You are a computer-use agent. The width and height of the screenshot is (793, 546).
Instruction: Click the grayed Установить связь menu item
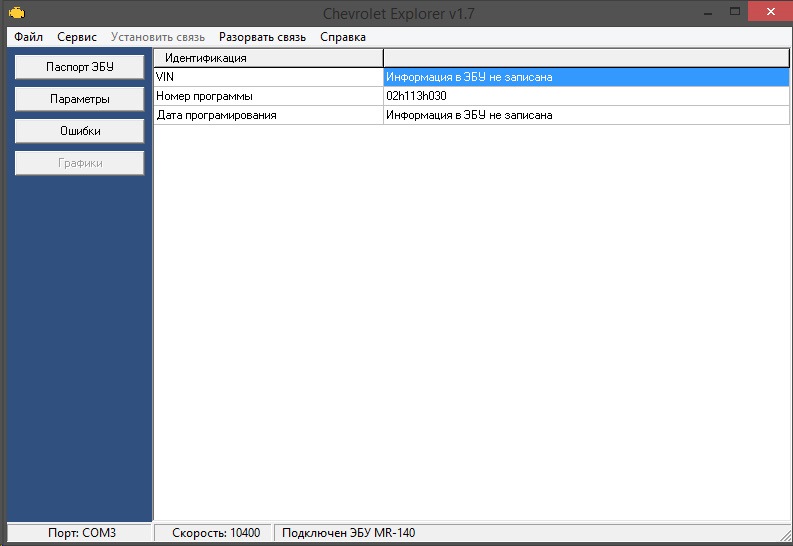158,37
